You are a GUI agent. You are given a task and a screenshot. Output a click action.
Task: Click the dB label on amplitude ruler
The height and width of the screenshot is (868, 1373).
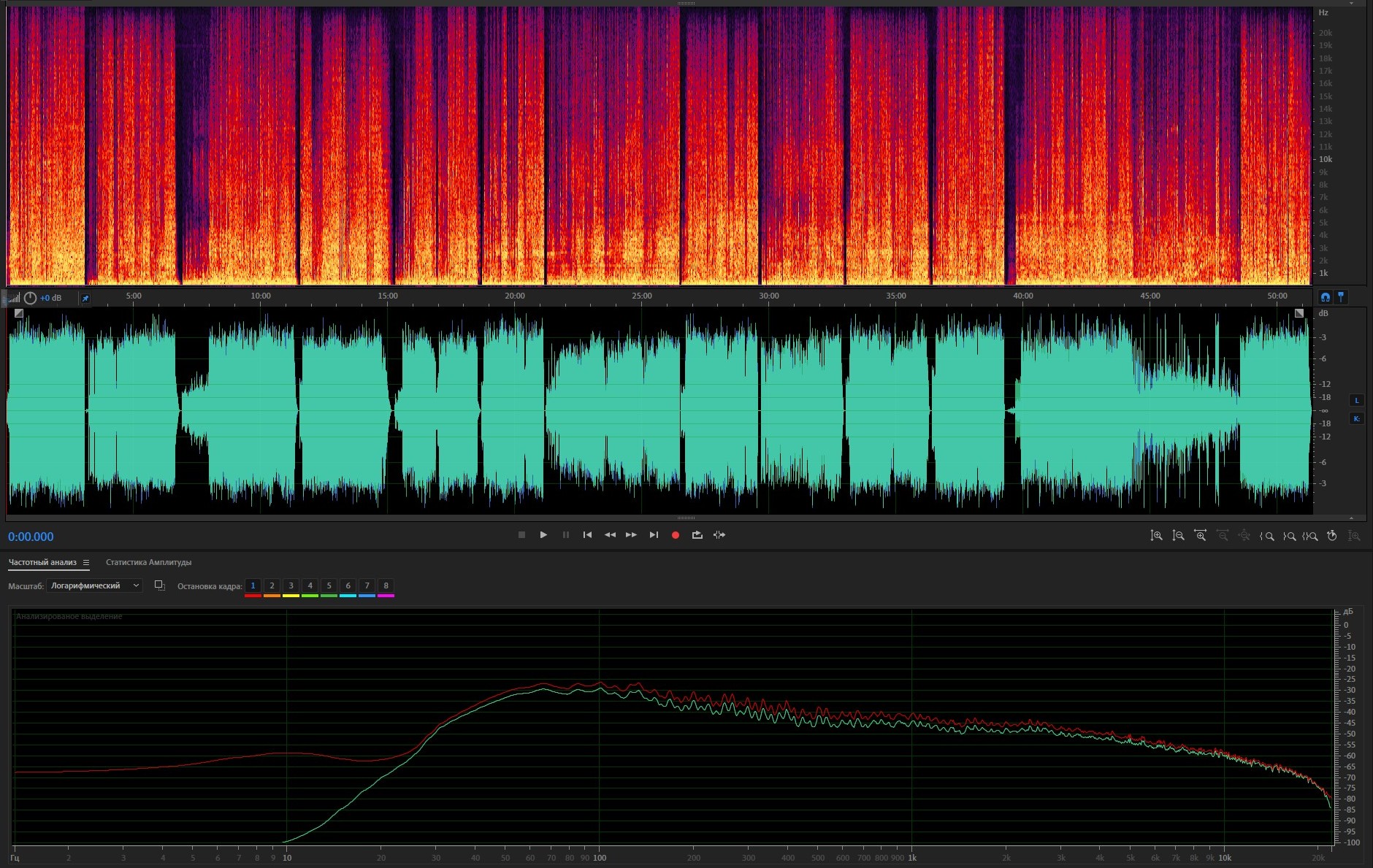1324,313
